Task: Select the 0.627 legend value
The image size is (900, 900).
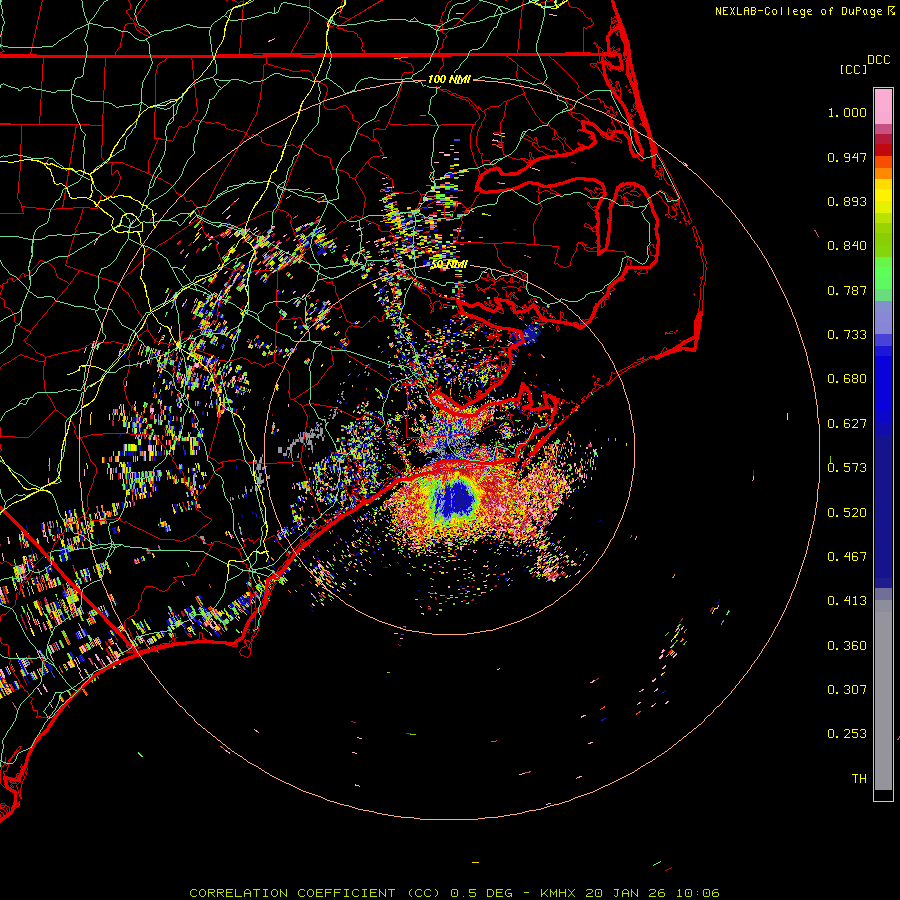Action: pos(847,424)
